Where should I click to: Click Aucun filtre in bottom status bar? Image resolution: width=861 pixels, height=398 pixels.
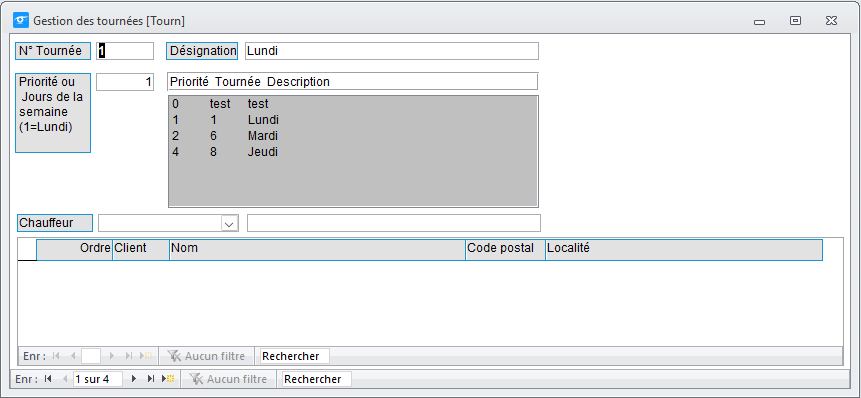[x=228, y=379]
